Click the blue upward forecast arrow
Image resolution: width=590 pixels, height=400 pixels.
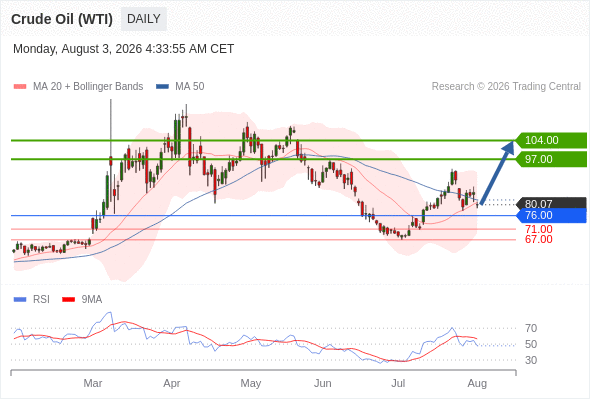(497, 173)
